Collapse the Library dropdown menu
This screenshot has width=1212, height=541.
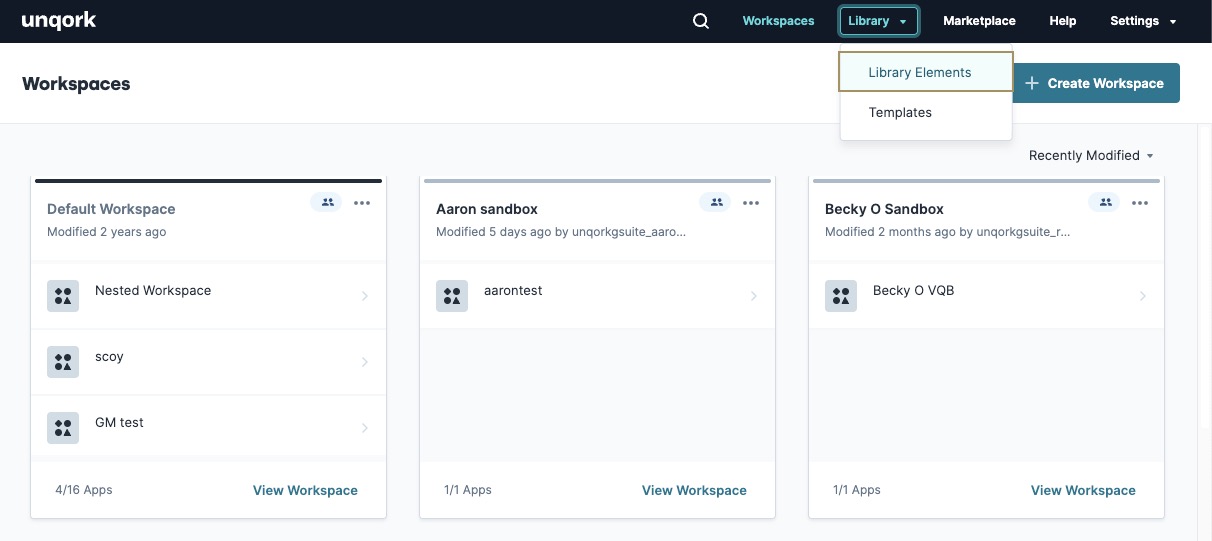tap(878, 21)
